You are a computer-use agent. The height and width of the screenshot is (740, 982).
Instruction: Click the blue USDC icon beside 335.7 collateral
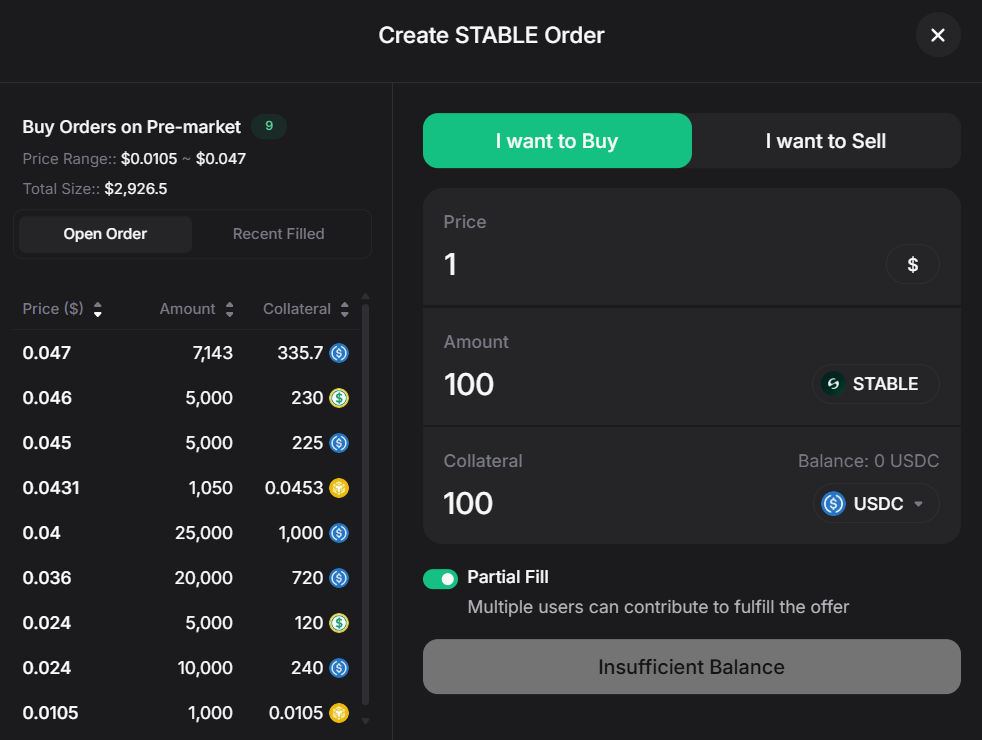pyautogui.click(x=338, y=353)
